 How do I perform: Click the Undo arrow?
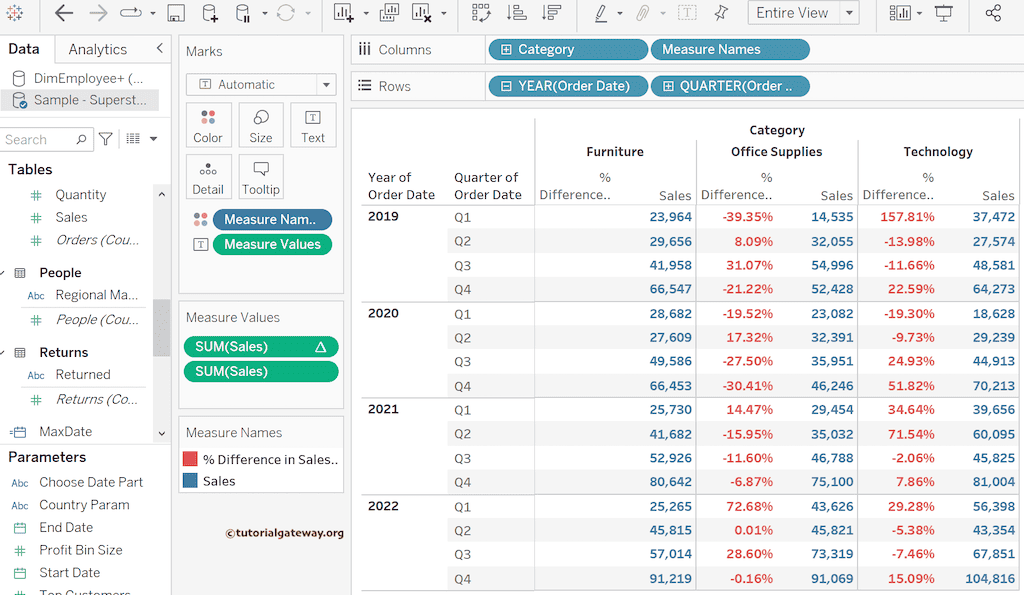[62, 14]
